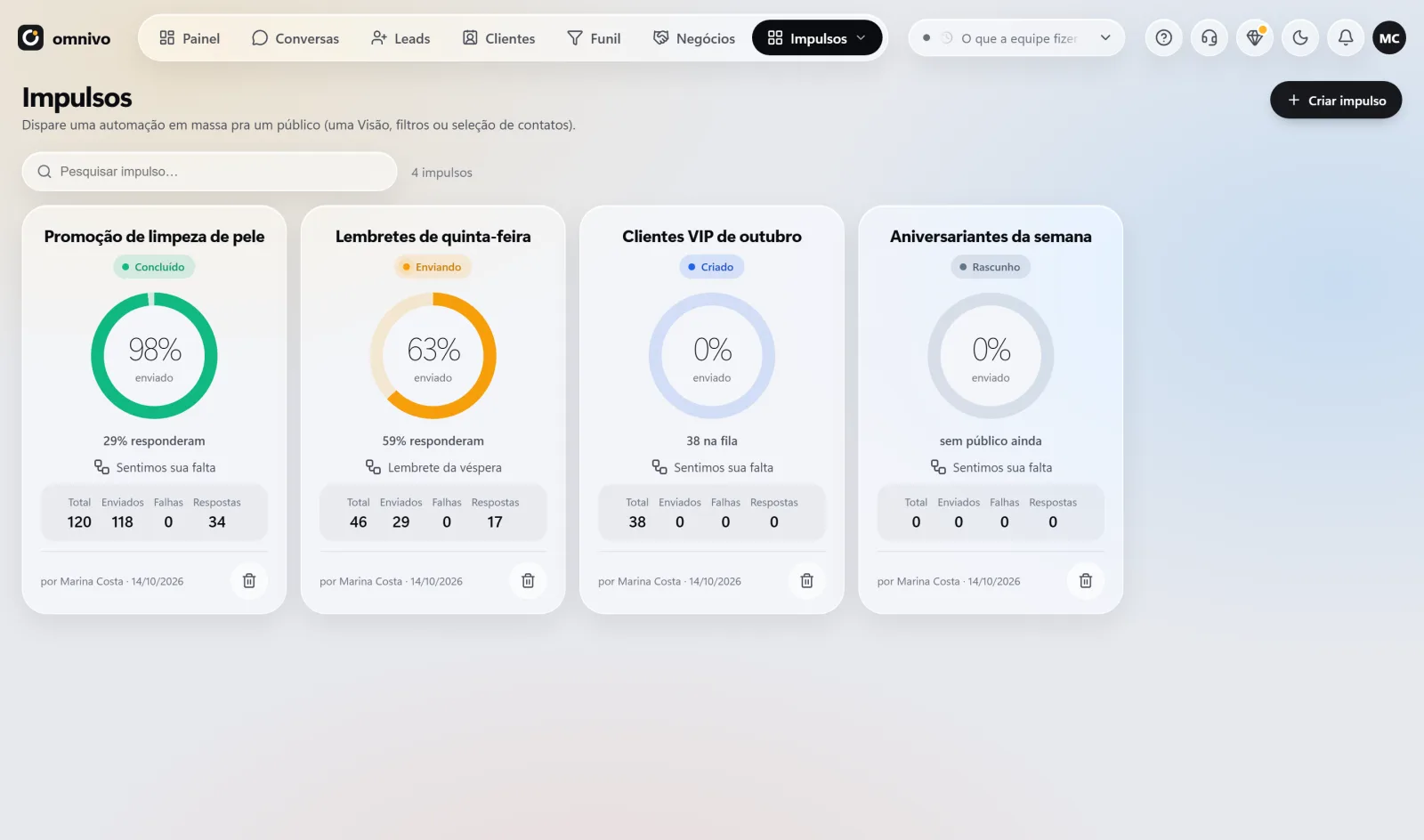Open Clientes VIP de outubro card title

click(x=712, y=237)
